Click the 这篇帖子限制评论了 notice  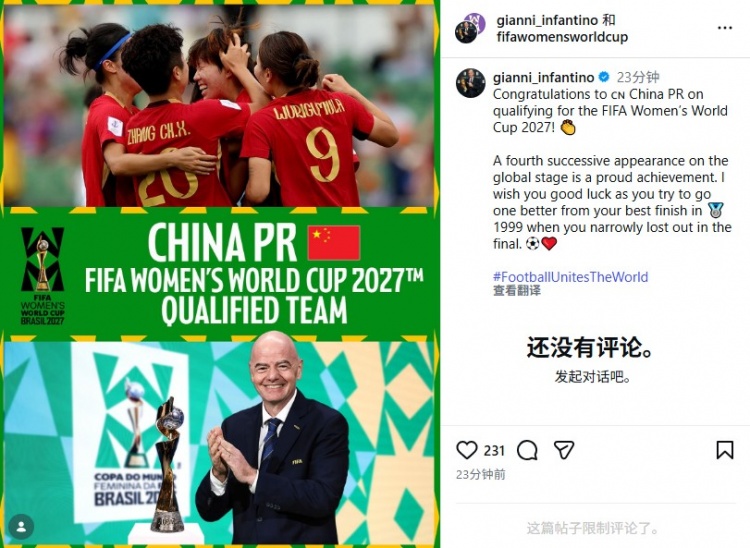pyautogui.click(x=592, y=528)
